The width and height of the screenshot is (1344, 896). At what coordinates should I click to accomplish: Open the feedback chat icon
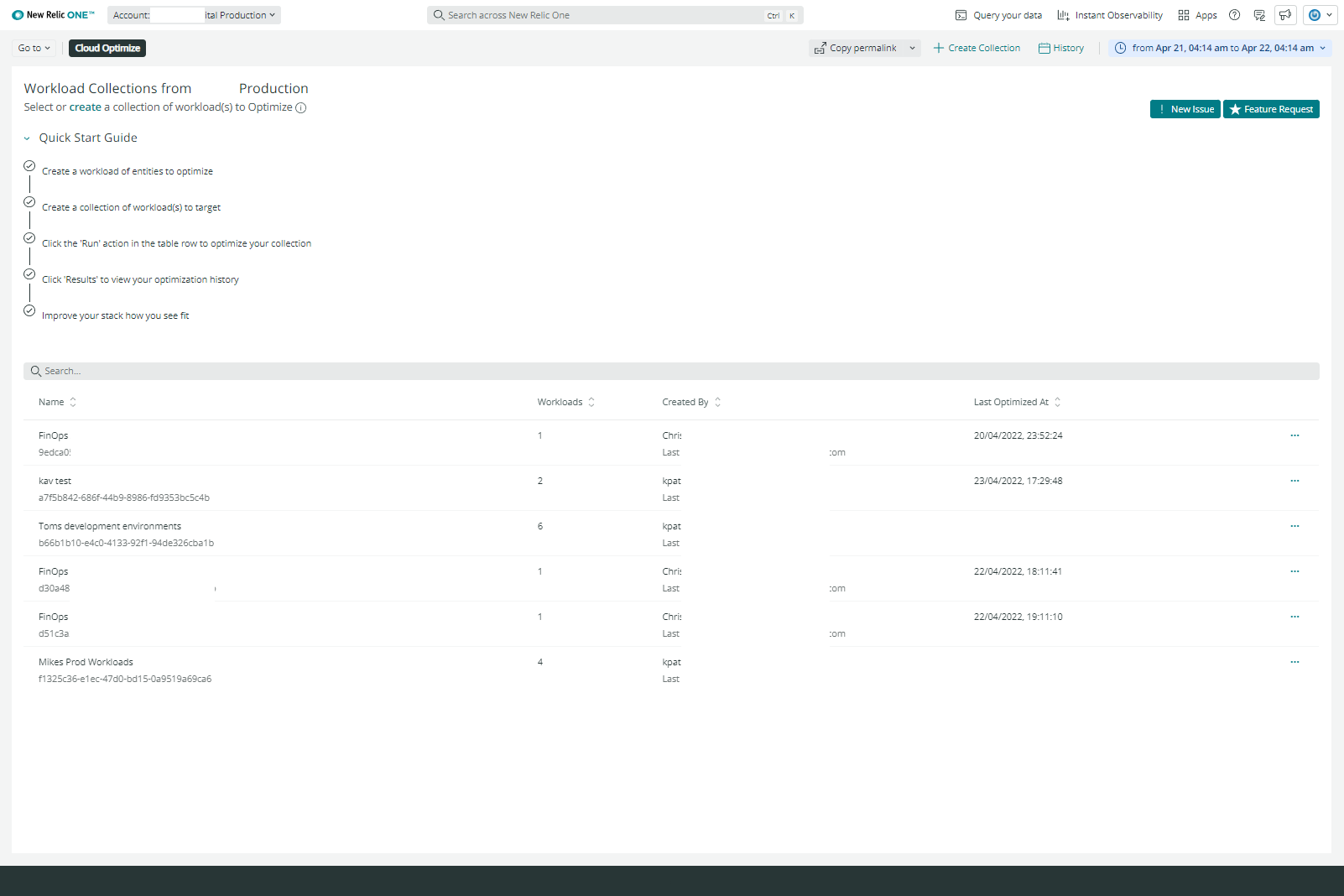1259,15
